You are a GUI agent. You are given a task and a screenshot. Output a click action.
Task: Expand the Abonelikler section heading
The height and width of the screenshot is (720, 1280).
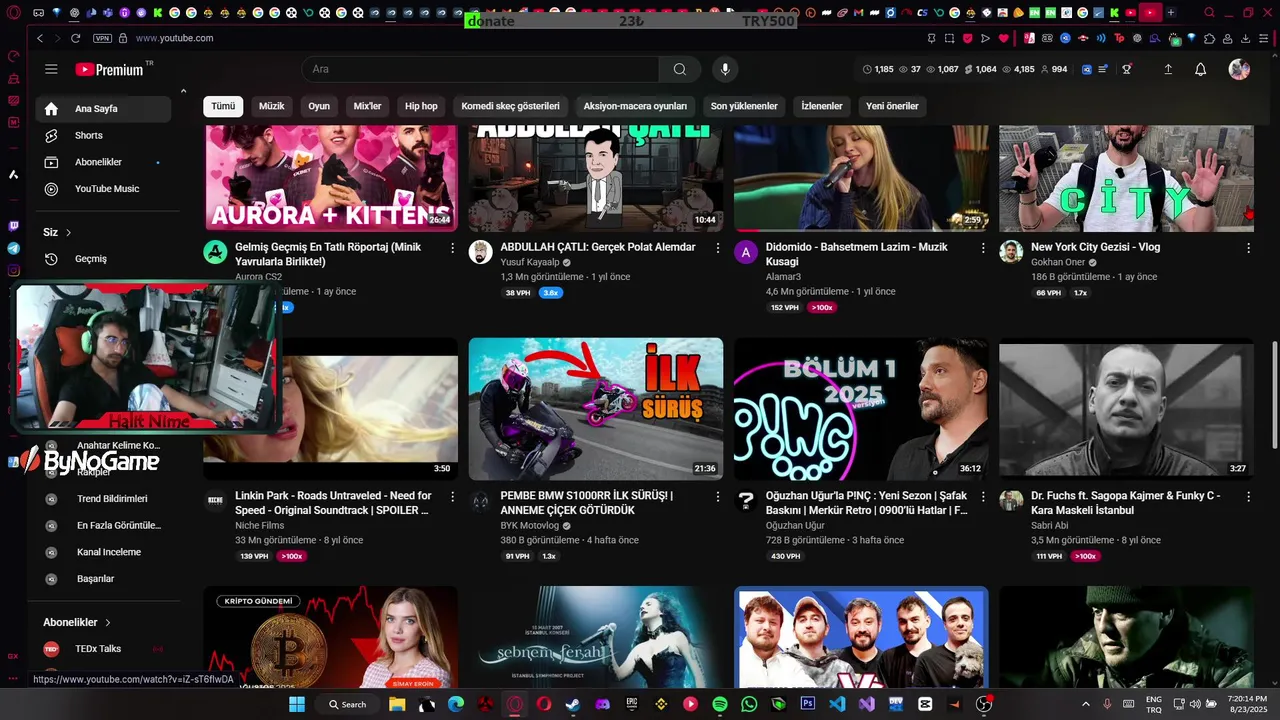click(x=77, y=622)
